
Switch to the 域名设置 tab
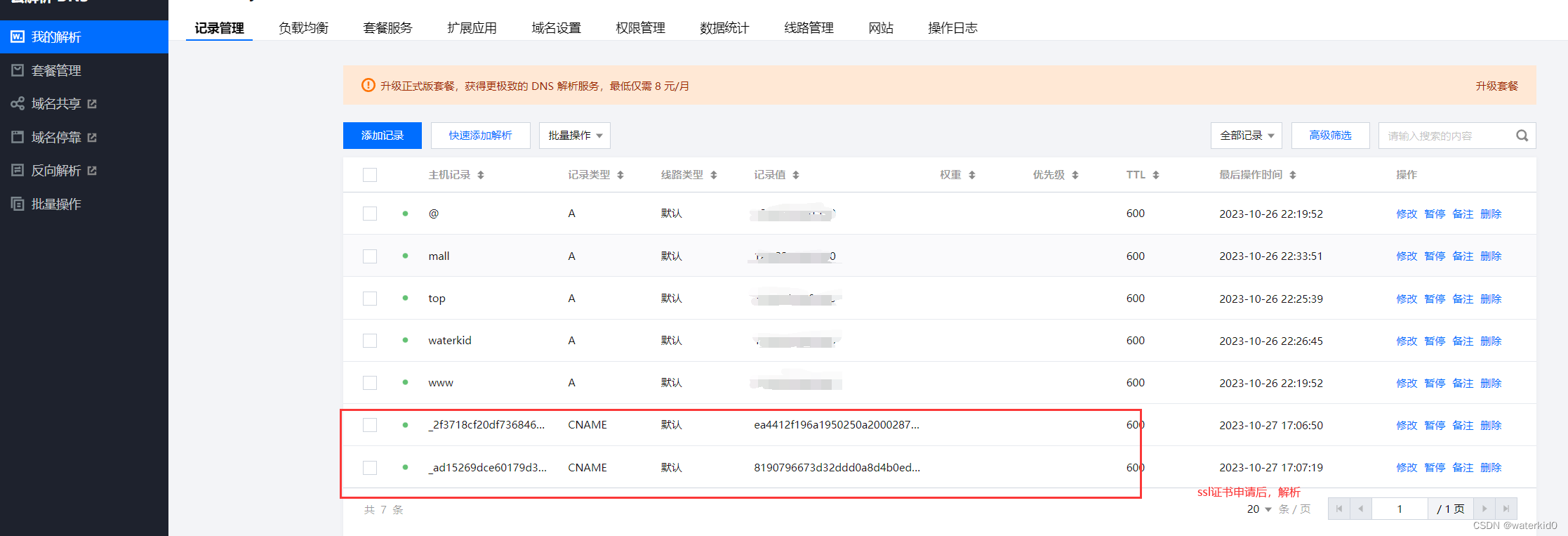coord(556,28)
